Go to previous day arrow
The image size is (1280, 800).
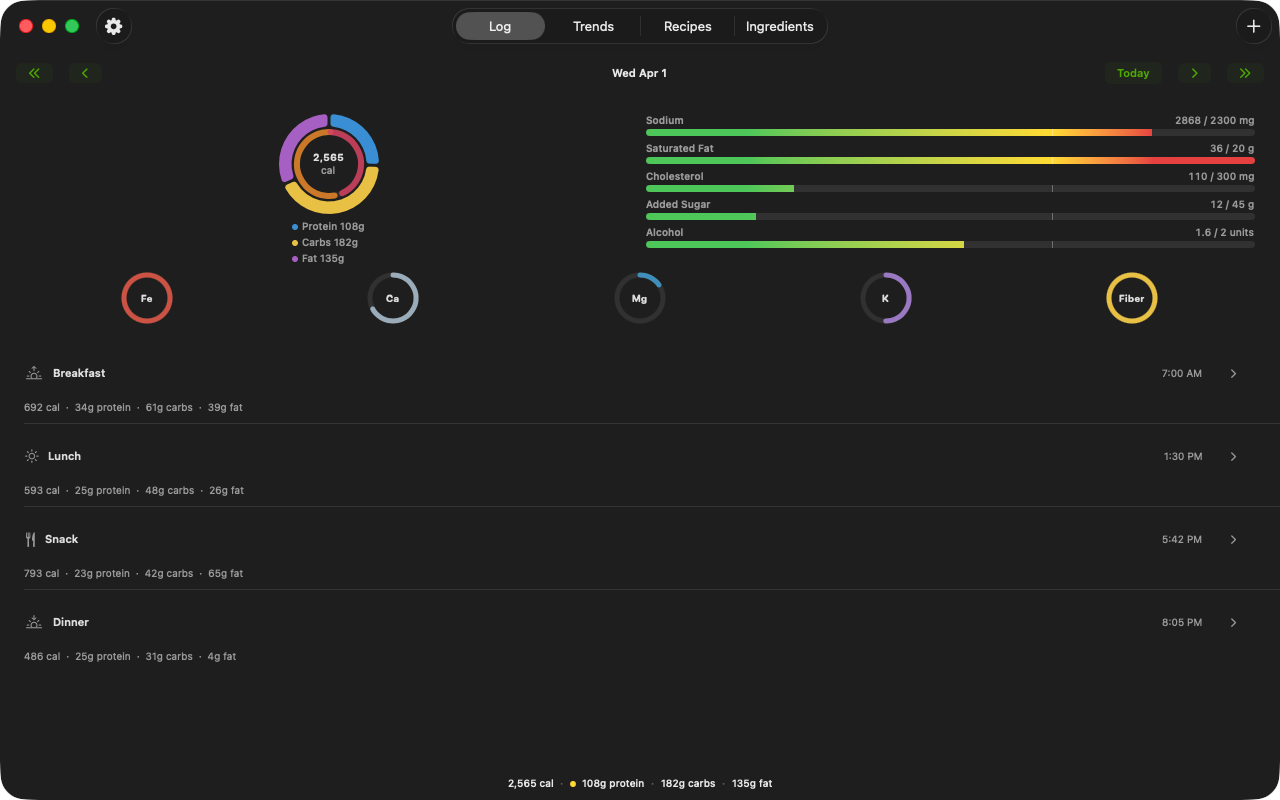click(85, 73)
